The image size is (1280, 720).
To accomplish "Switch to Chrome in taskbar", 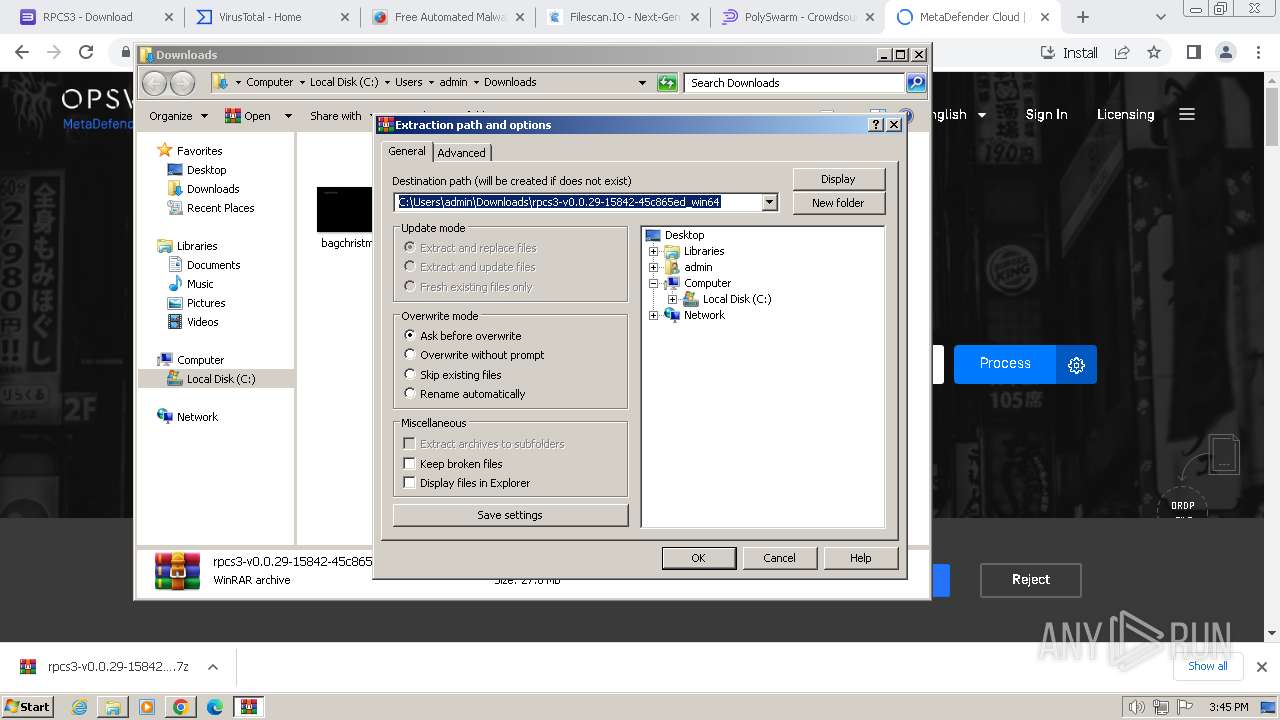I will click(x=181, y=706).
